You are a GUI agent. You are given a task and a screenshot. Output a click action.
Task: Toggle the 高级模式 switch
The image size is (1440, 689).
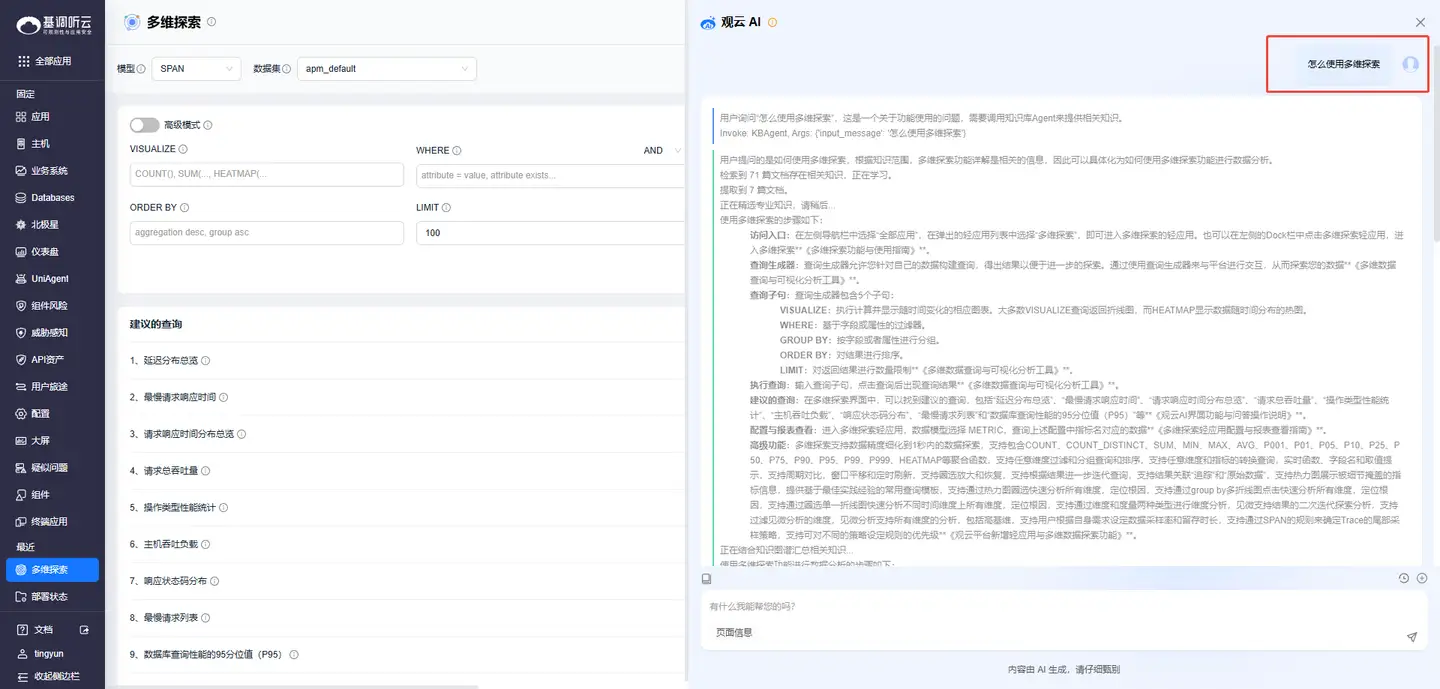[x=144, y=125]
